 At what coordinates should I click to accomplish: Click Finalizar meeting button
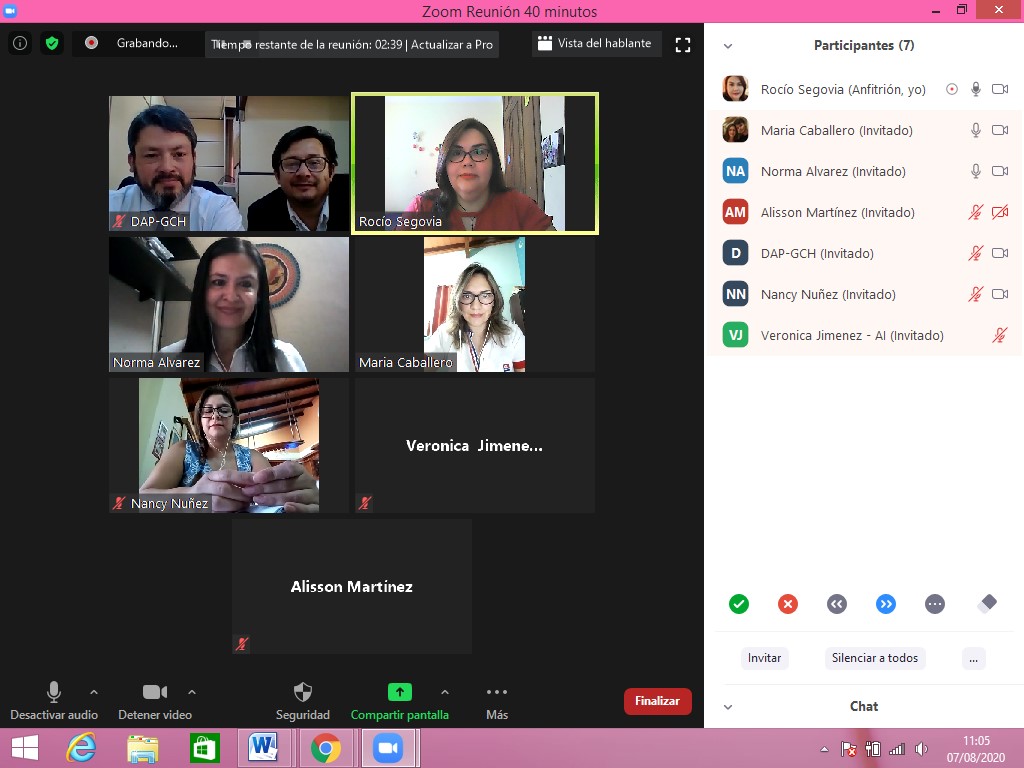click(x=658, y=701)
